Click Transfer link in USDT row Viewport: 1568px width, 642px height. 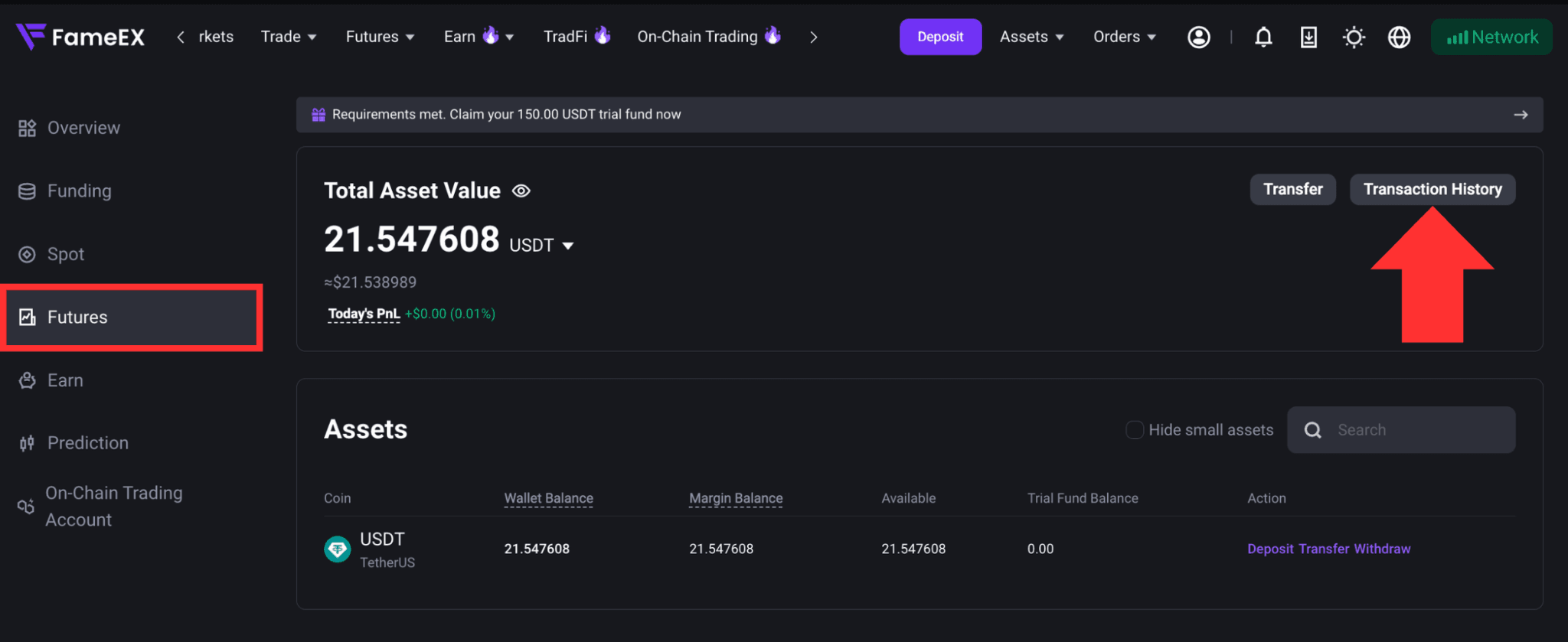point(1324,549)
